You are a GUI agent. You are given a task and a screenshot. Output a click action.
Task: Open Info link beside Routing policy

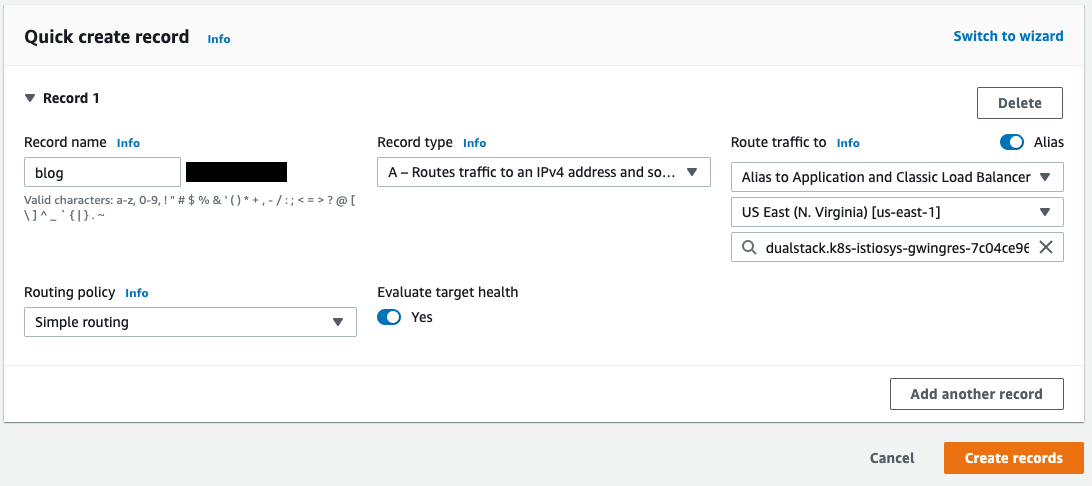(x=136, y=293)
